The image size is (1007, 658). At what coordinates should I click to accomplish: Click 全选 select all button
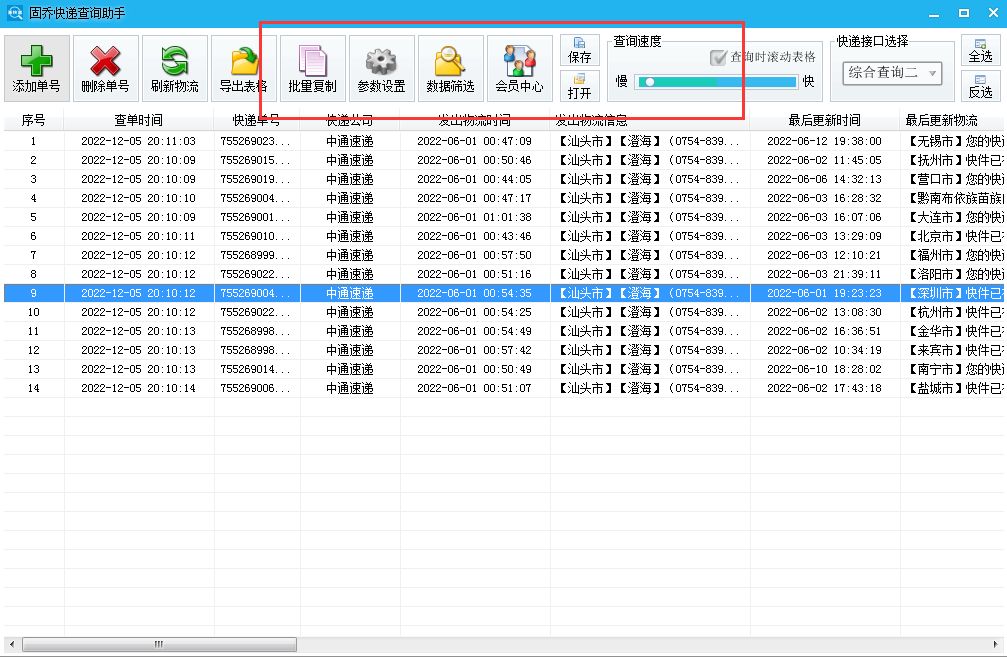click(980, 51)
